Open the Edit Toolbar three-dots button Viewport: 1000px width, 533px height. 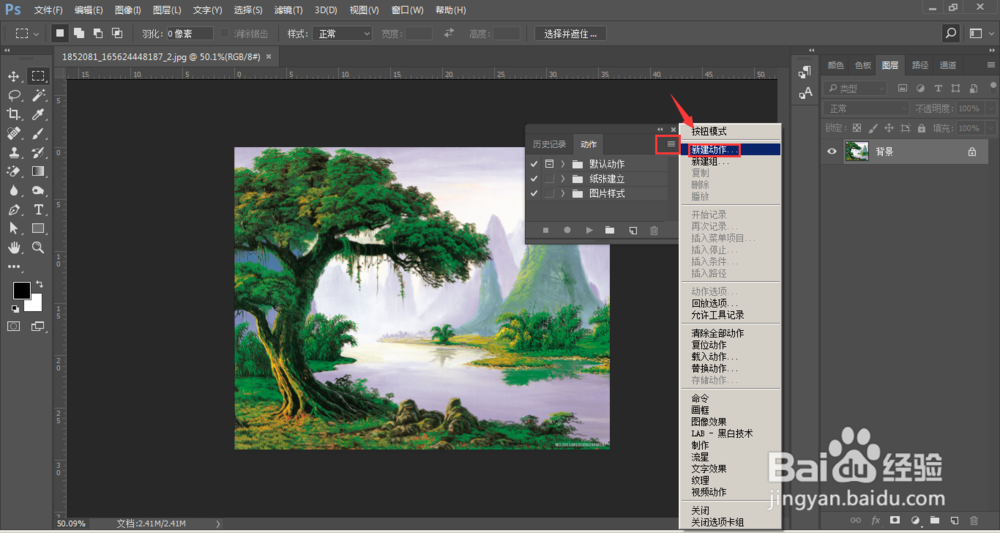[x=13, y=266]
